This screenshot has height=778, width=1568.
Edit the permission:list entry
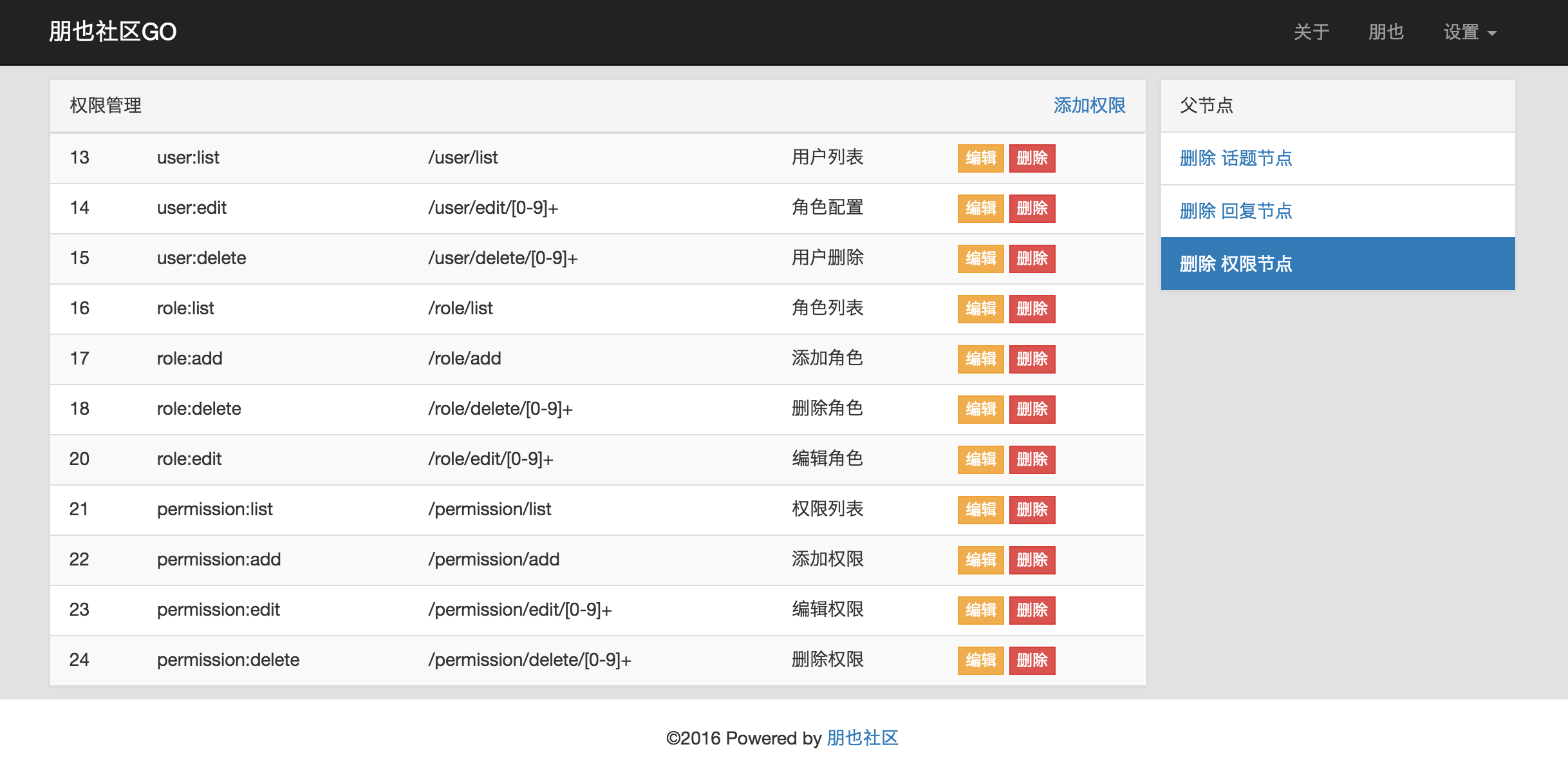980,509
